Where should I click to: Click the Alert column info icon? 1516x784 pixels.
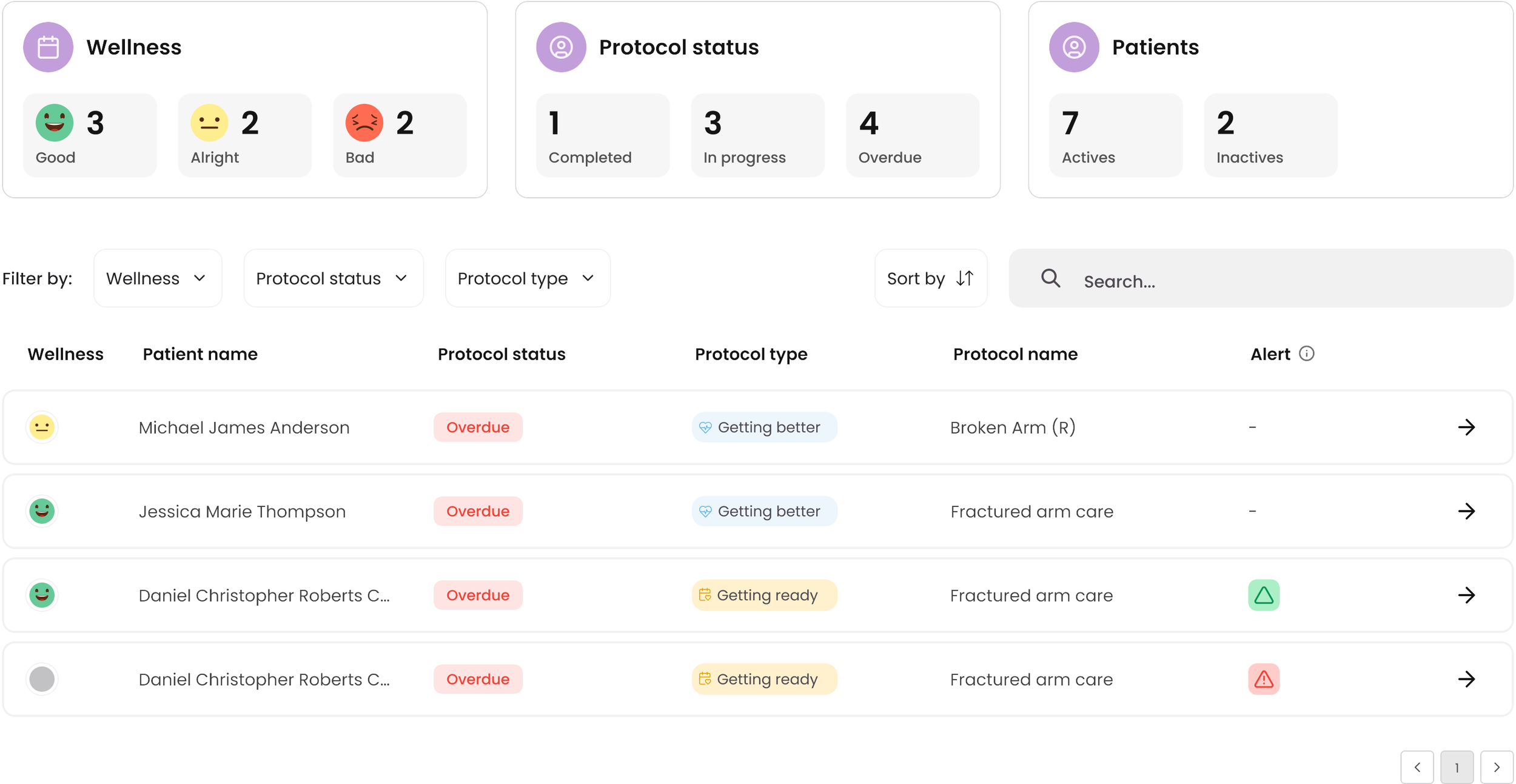pyautogui.click(x=1306, y=353)
